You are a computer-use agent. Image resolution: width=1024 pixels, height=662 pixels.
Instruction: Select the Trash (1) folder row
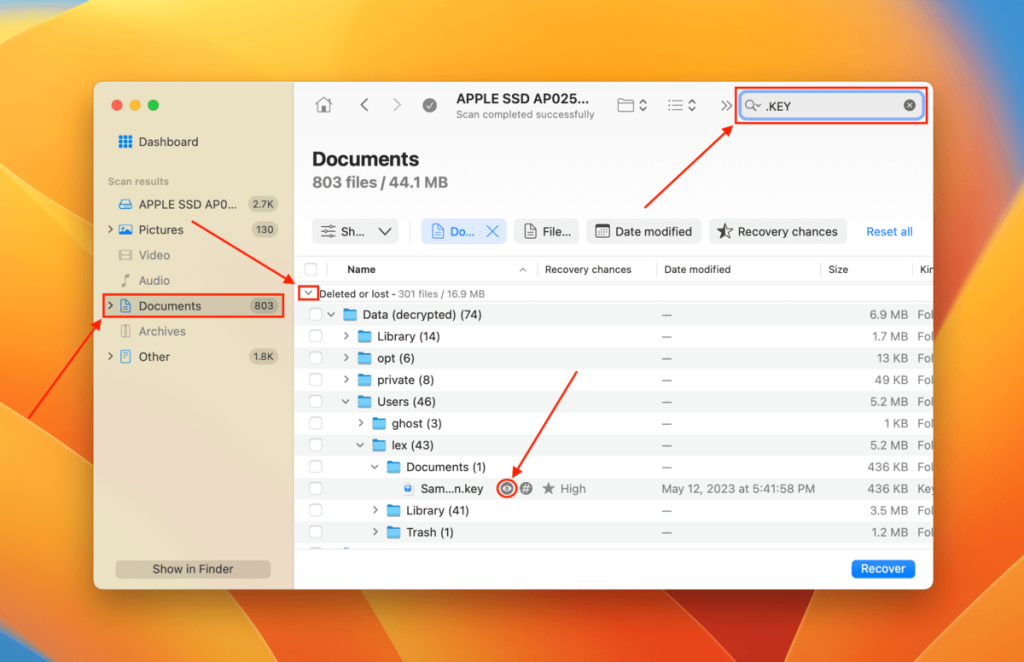pyautogui.click(x=614, y=532)
